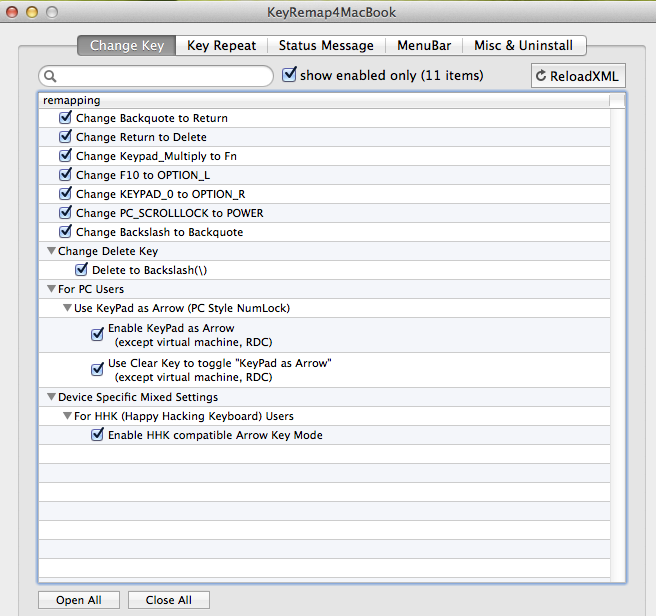Toggle Enable KeyPad as Arrow checkbox
656x616 pixels.
click(98, 334)
